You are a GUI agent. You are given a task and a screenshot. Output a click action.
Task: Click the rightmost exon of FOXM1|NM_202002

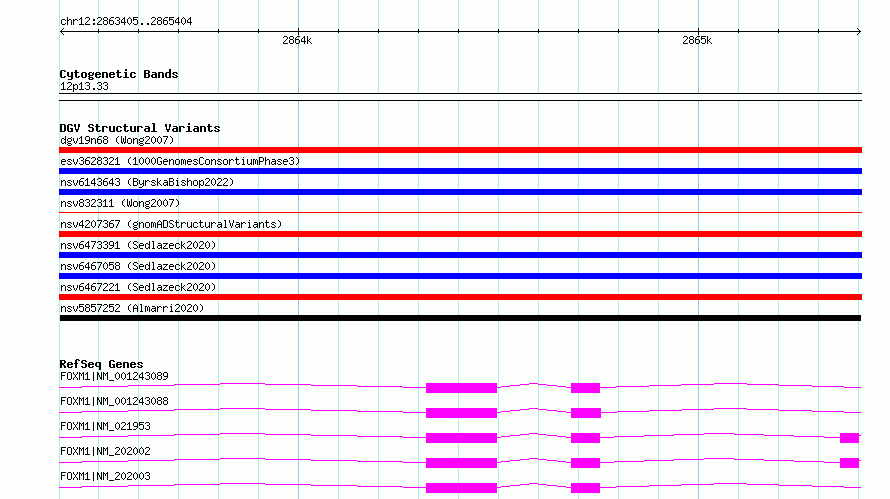coord(849,463)
